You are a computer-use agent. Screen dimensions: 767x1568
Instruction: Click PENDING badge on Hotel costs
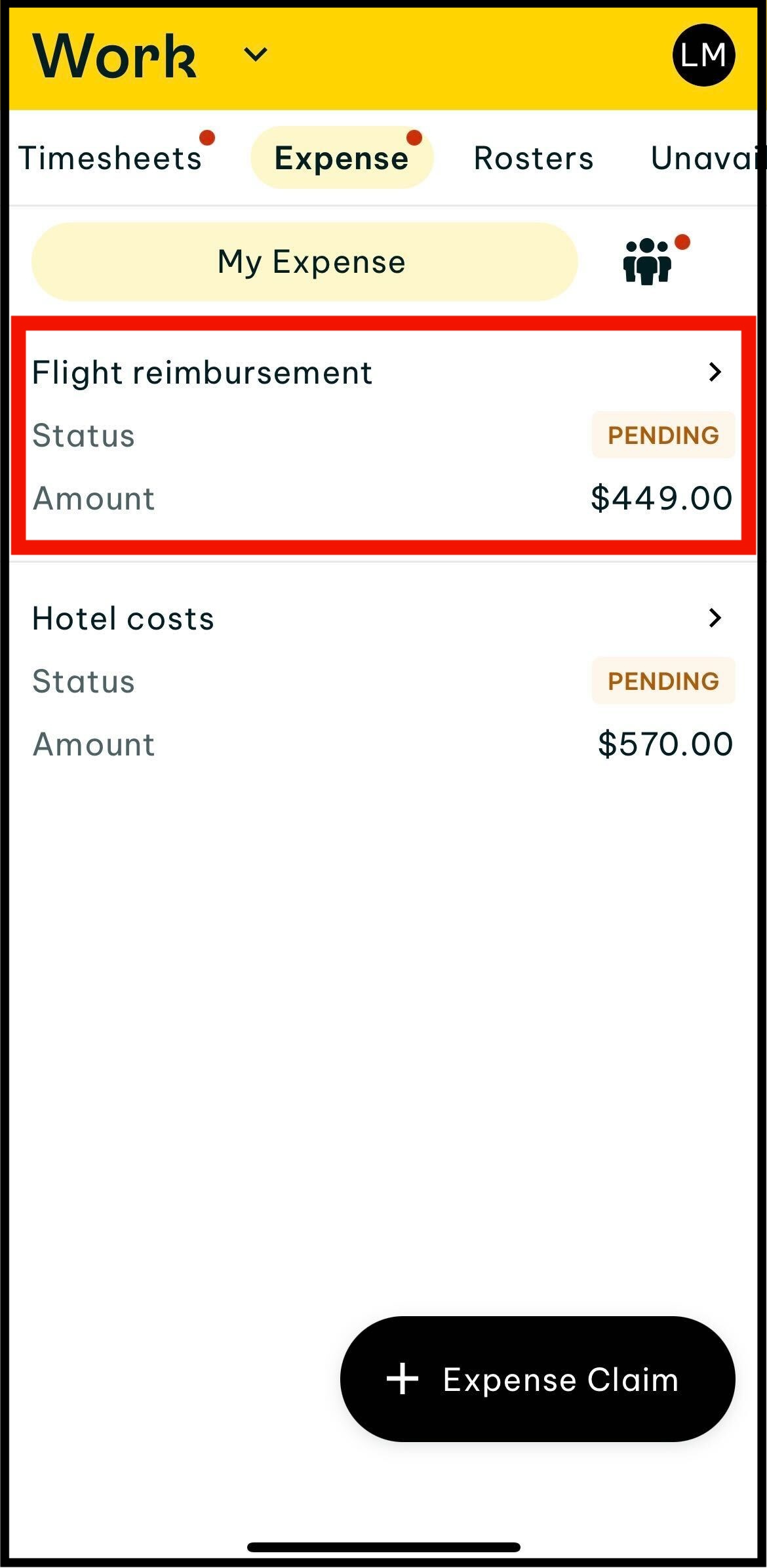pos(663,681)
